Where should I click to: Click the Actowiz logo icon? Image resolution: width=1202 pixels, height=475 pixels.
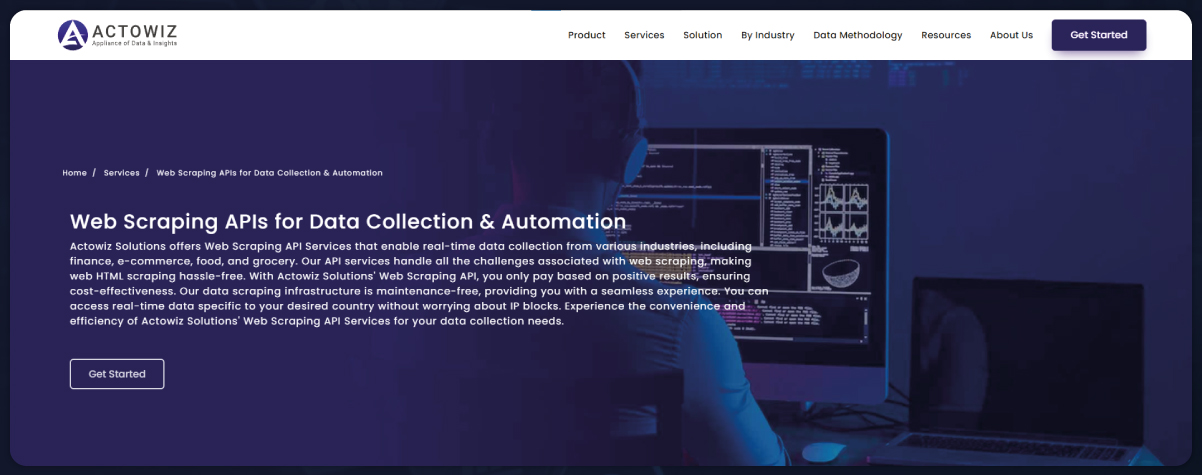click(73, 35)
